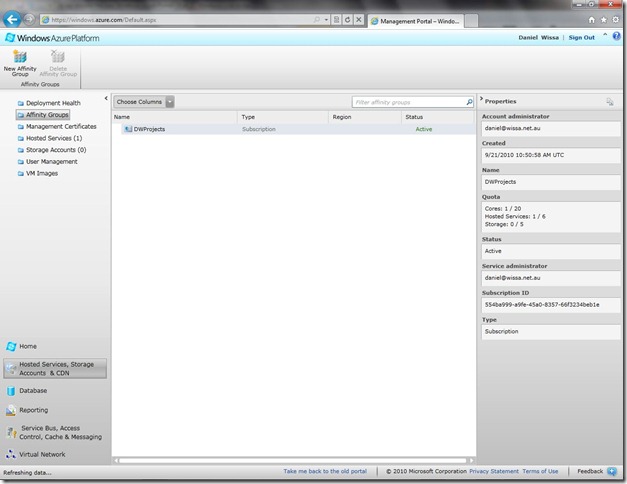627x484 pixels.
Task: Go to the Reporting section
Action: tap(34, 410)
